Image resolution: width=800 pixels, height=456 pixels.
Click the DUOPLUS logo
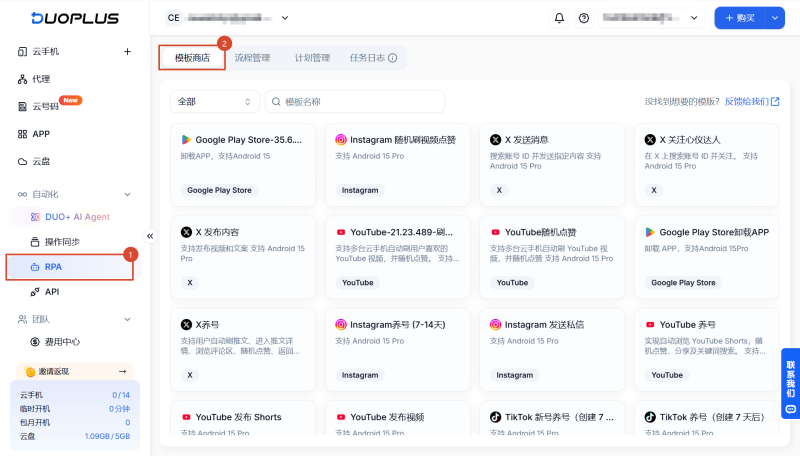[75, 18]
